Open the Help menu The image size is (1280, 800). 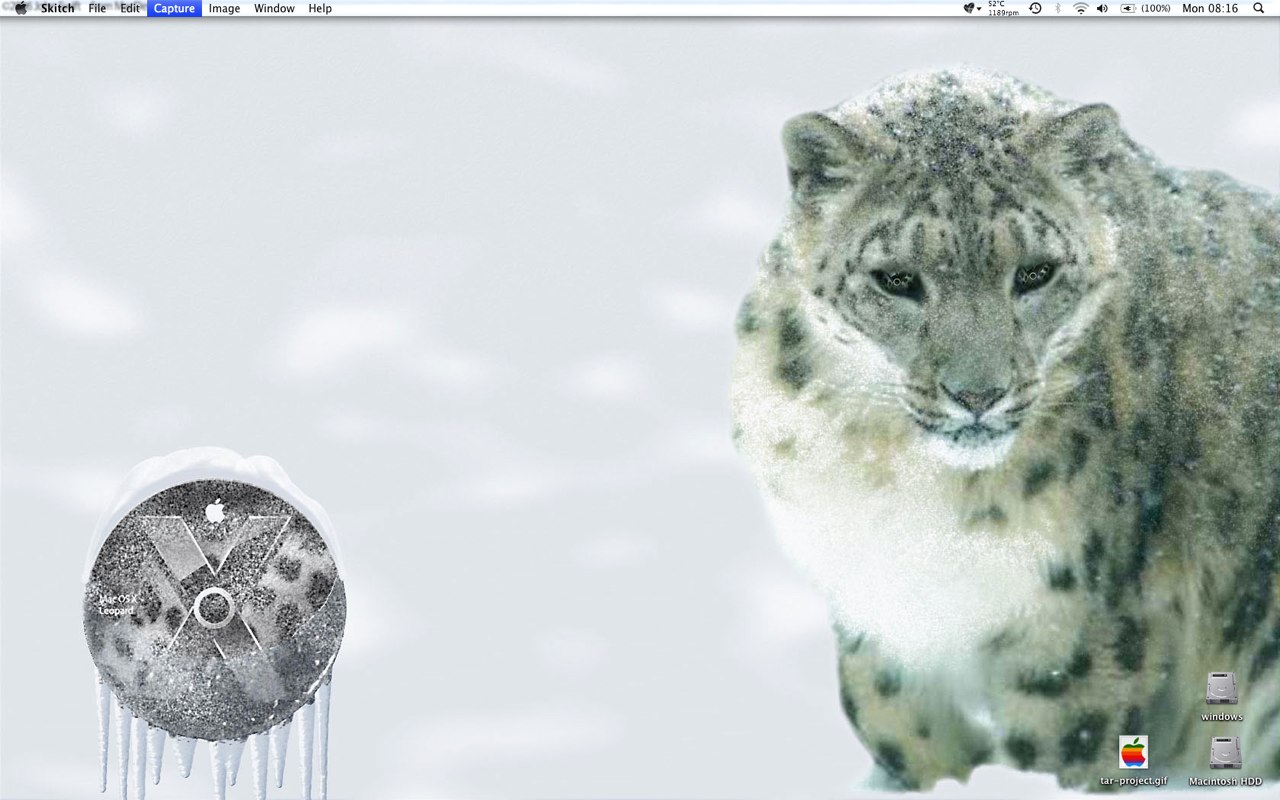320,8
